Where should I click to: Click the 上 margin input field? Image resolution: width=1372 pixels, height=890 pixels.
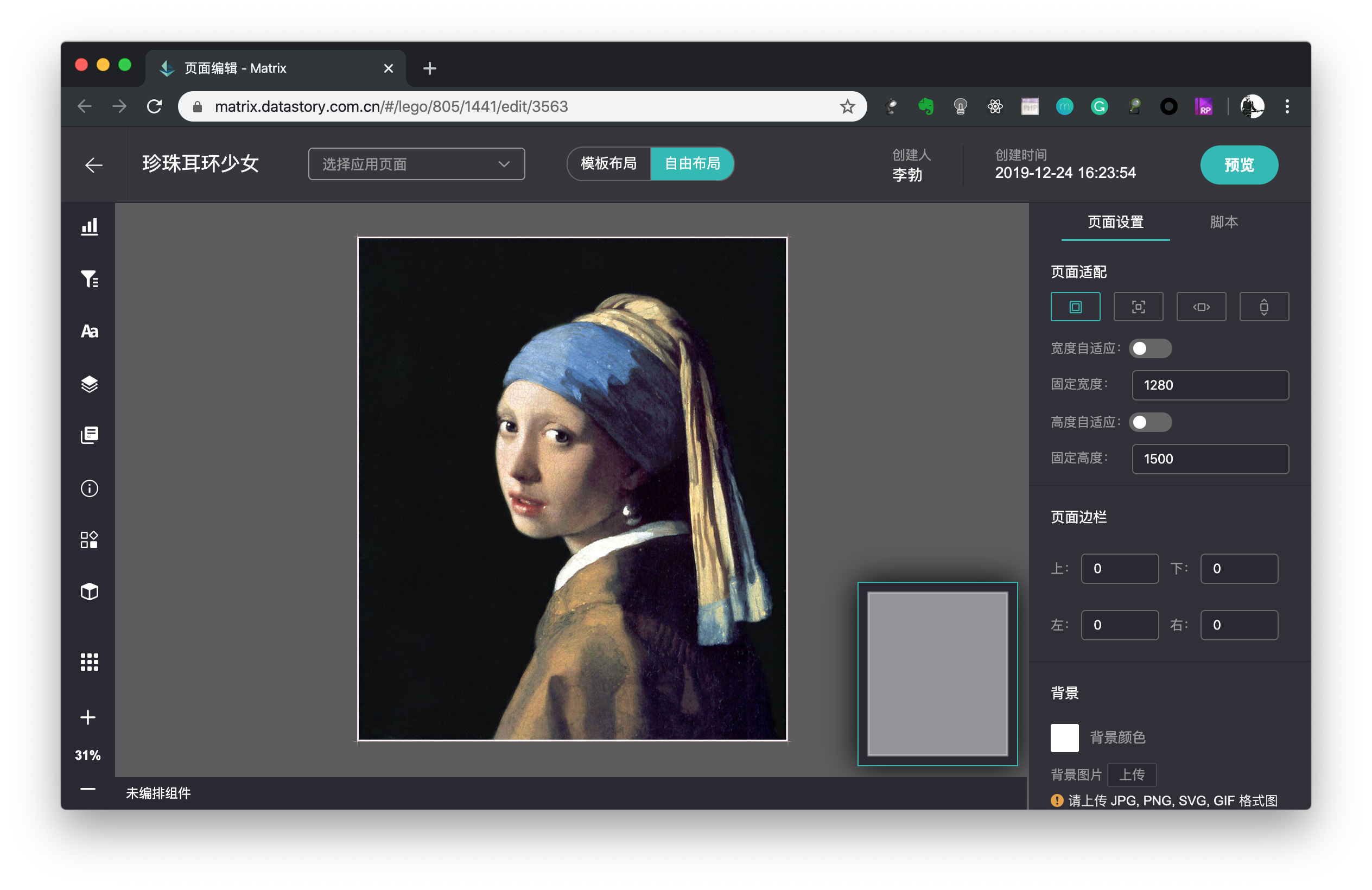pos(1119,569)
